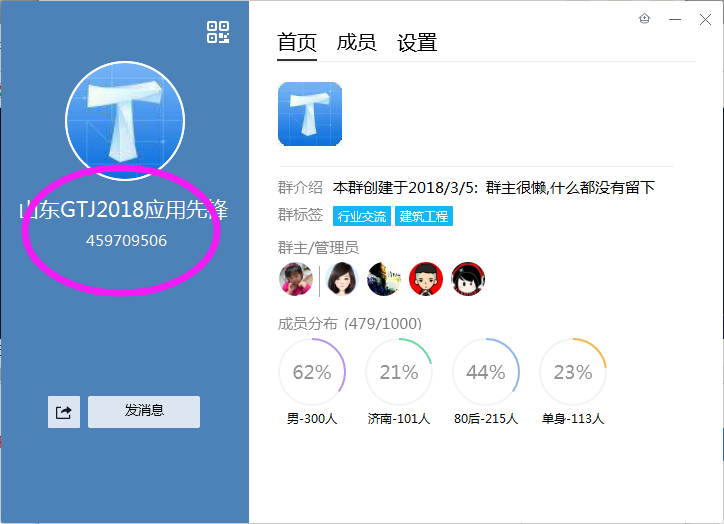Open the dark scenery photo admin avatar

click(384, 279)
